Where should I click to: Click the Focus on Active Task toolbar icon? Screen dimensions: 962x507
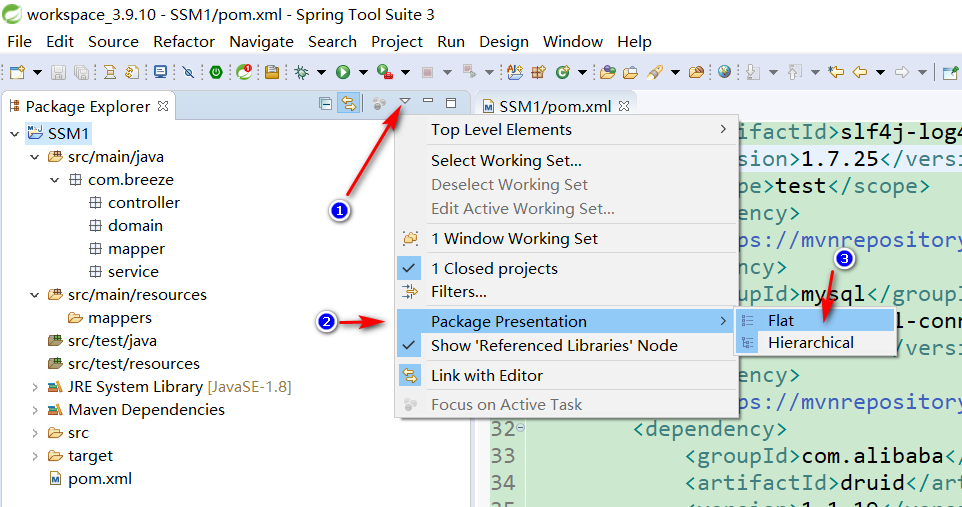pyautogui.click(x=379, y=103)
